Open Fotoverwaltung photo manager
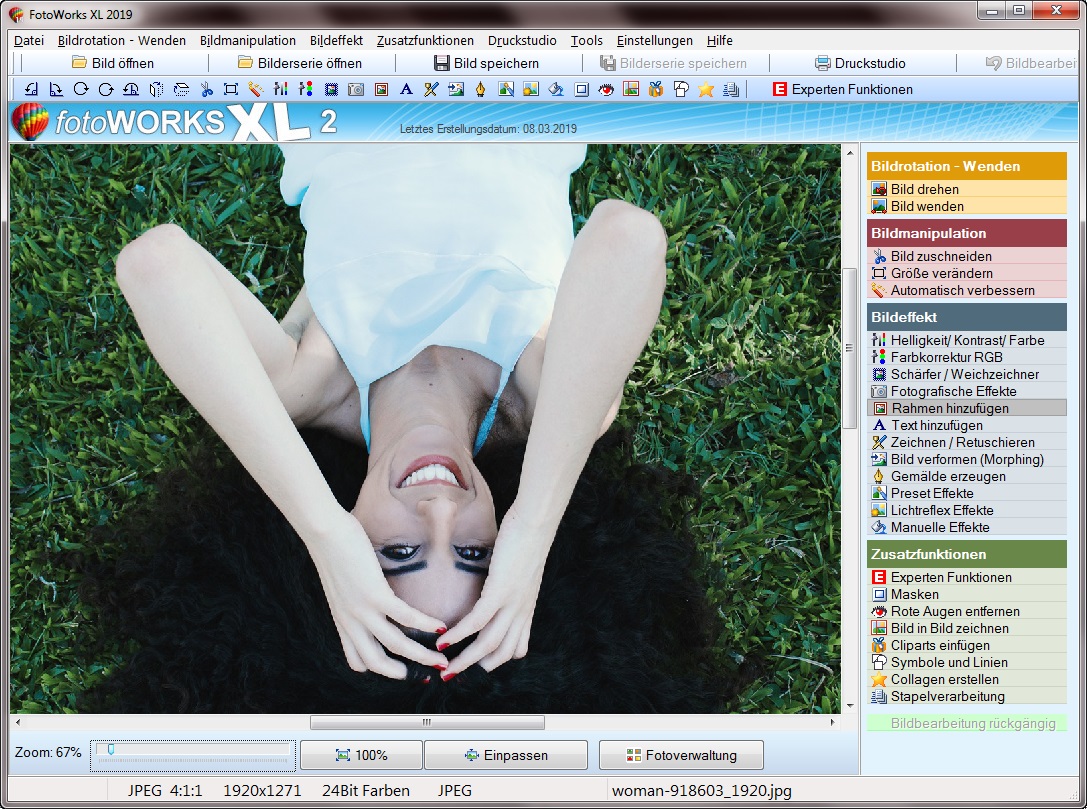 [681, 755]
